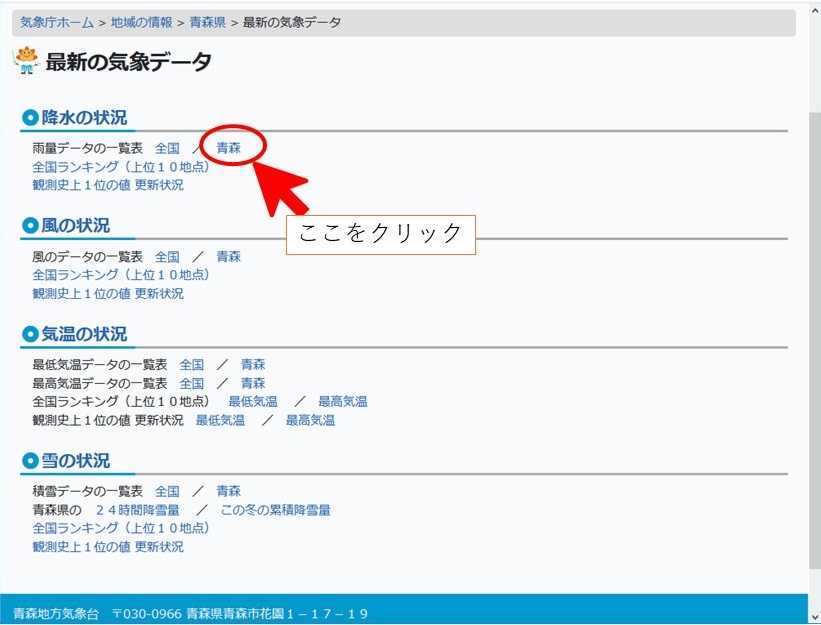Screen dimensions: 821x625
Task: Open 全国 link for 積雪データの一覧表
Action: [x=167, y=491]
